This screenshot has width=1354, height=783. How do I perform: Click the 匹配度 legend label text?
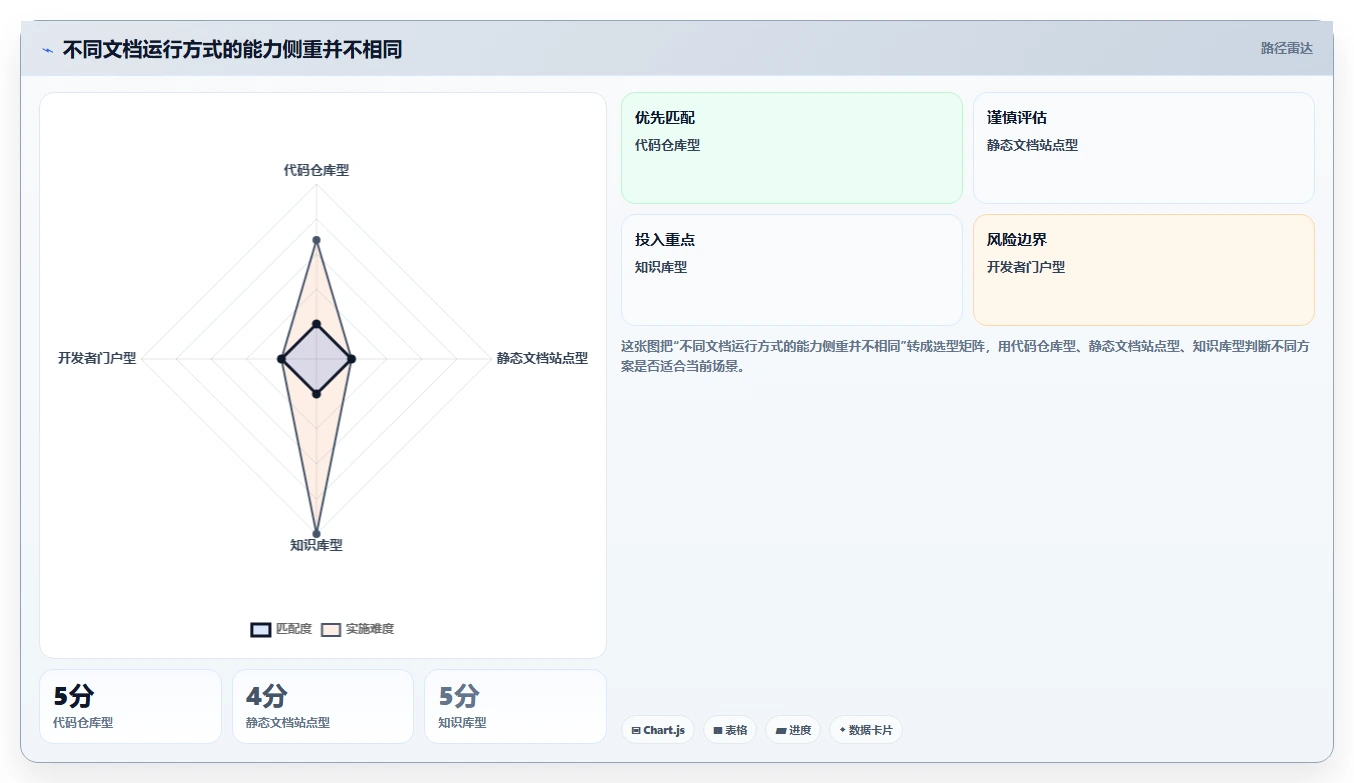tap(294, 629)
